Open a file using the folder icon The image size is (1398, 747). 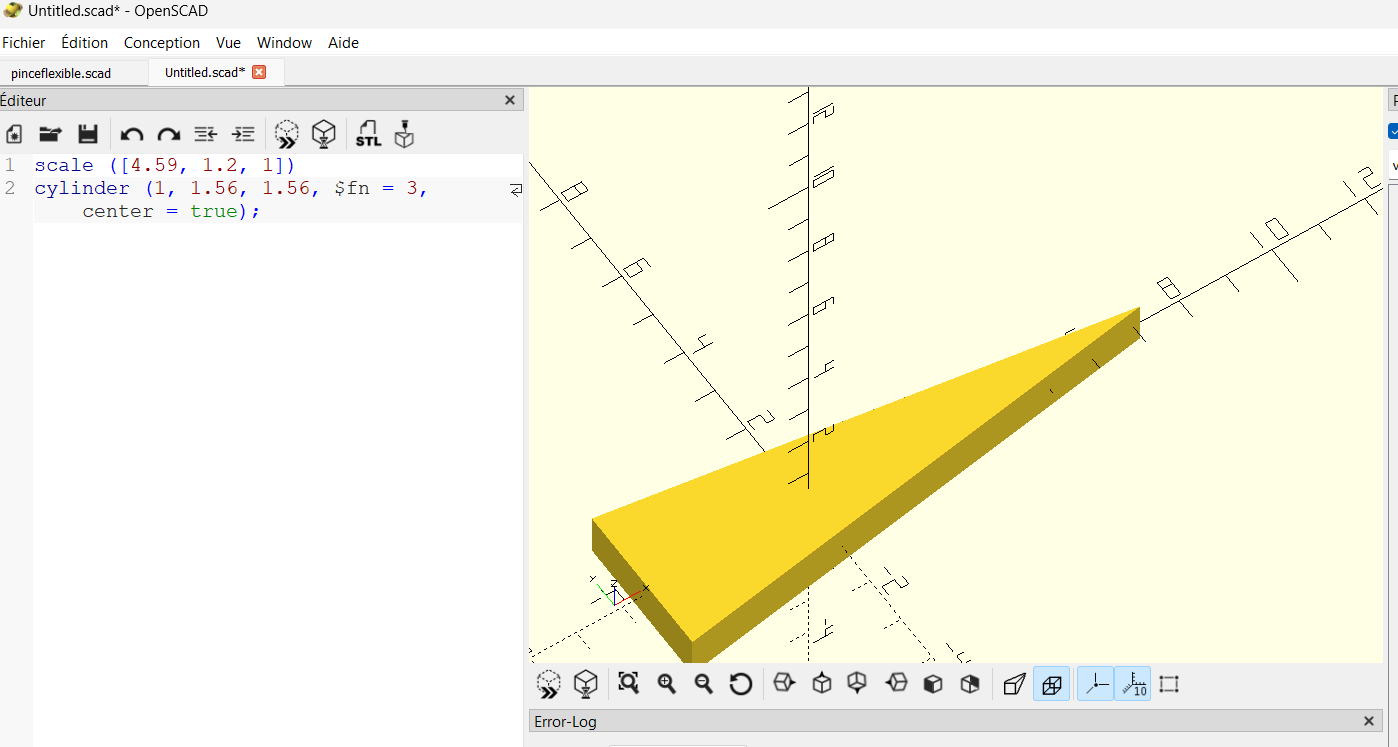click(x=50, y=134)
